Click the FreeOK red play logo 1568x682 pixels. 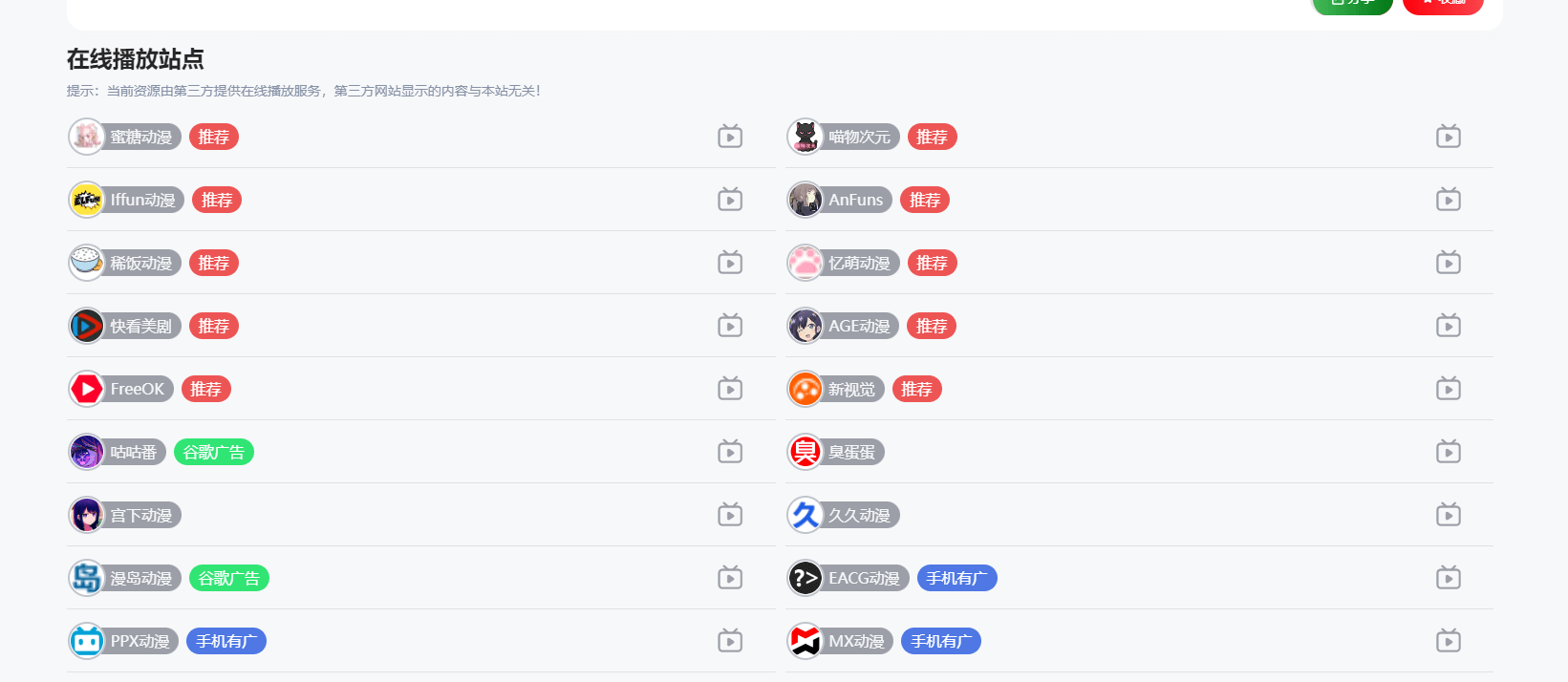[87, 389]
